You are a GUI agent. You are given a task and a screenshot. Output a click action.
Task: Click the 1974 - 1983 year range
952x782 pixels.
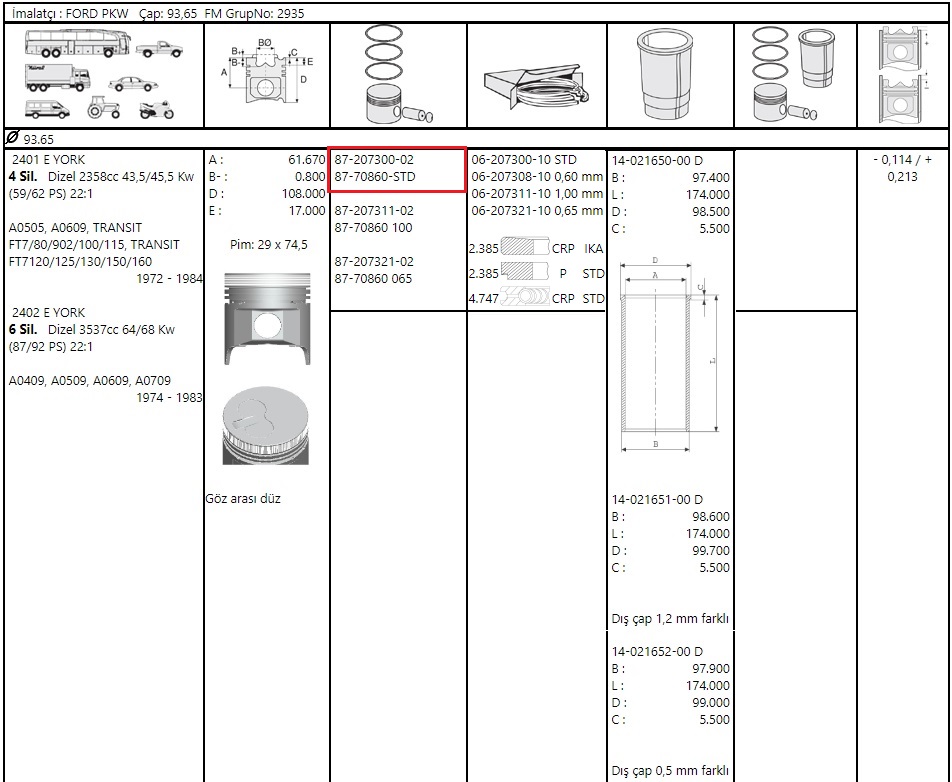(169, 398)
